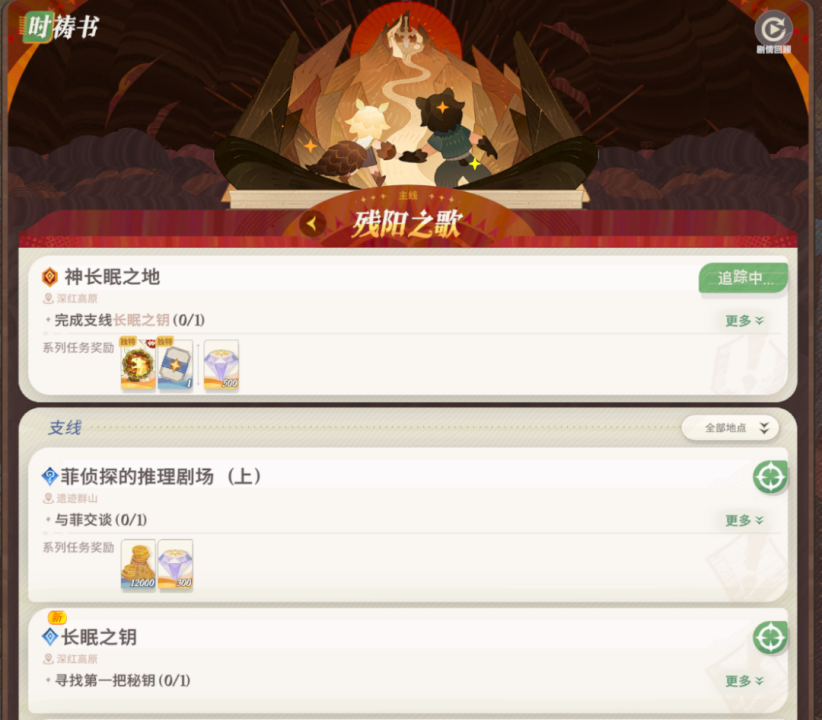Open the 长眠之钥 link in quest objective

pyautogui.click(x=141, y=320)
